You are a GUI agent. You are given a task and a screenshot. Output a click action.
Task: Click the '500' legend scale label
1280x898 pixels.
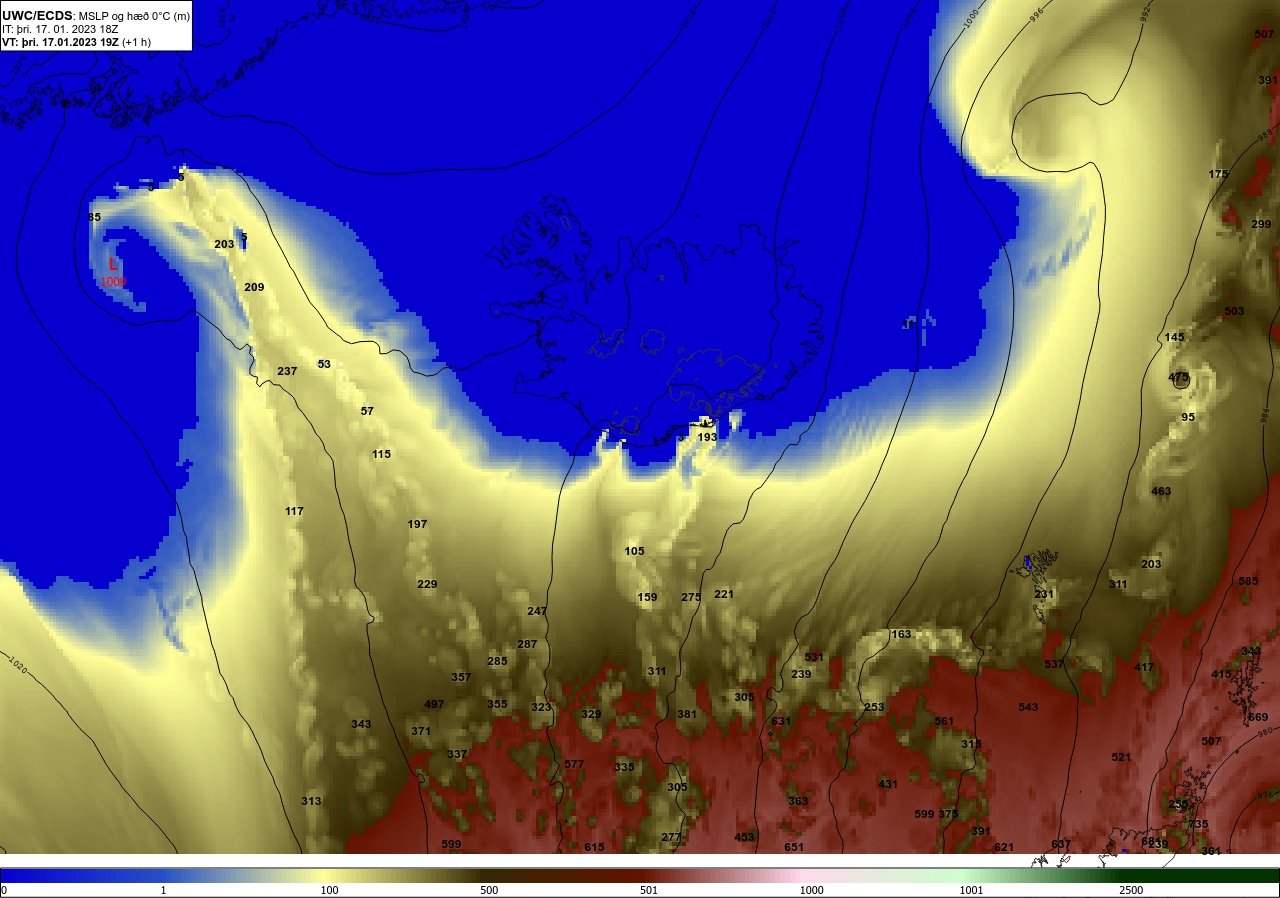(489, 890)
